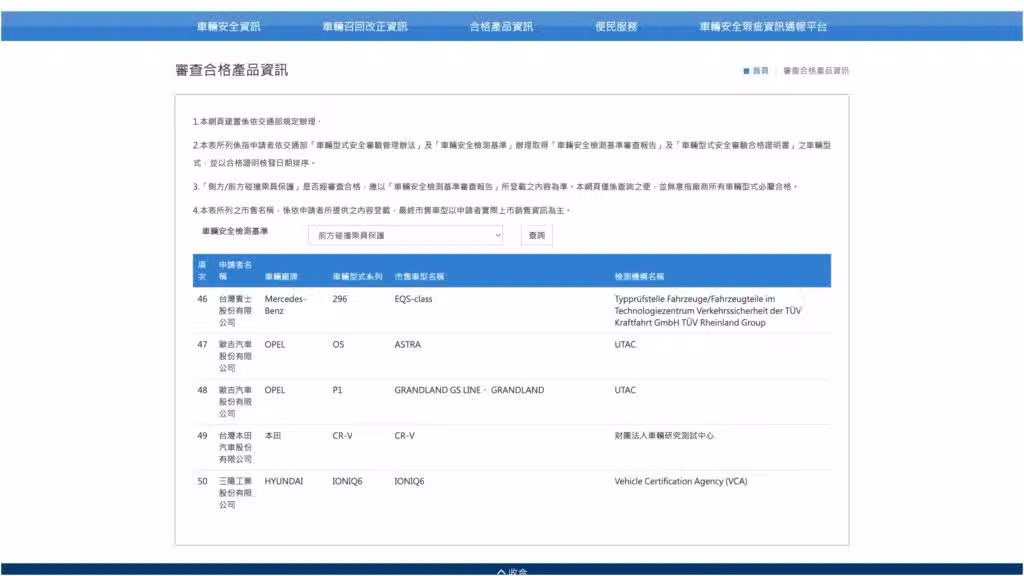Screen dimensions: 1024x576
Task: Select the 合格產品資訊 menu item
Action: (x=501, y=26)
